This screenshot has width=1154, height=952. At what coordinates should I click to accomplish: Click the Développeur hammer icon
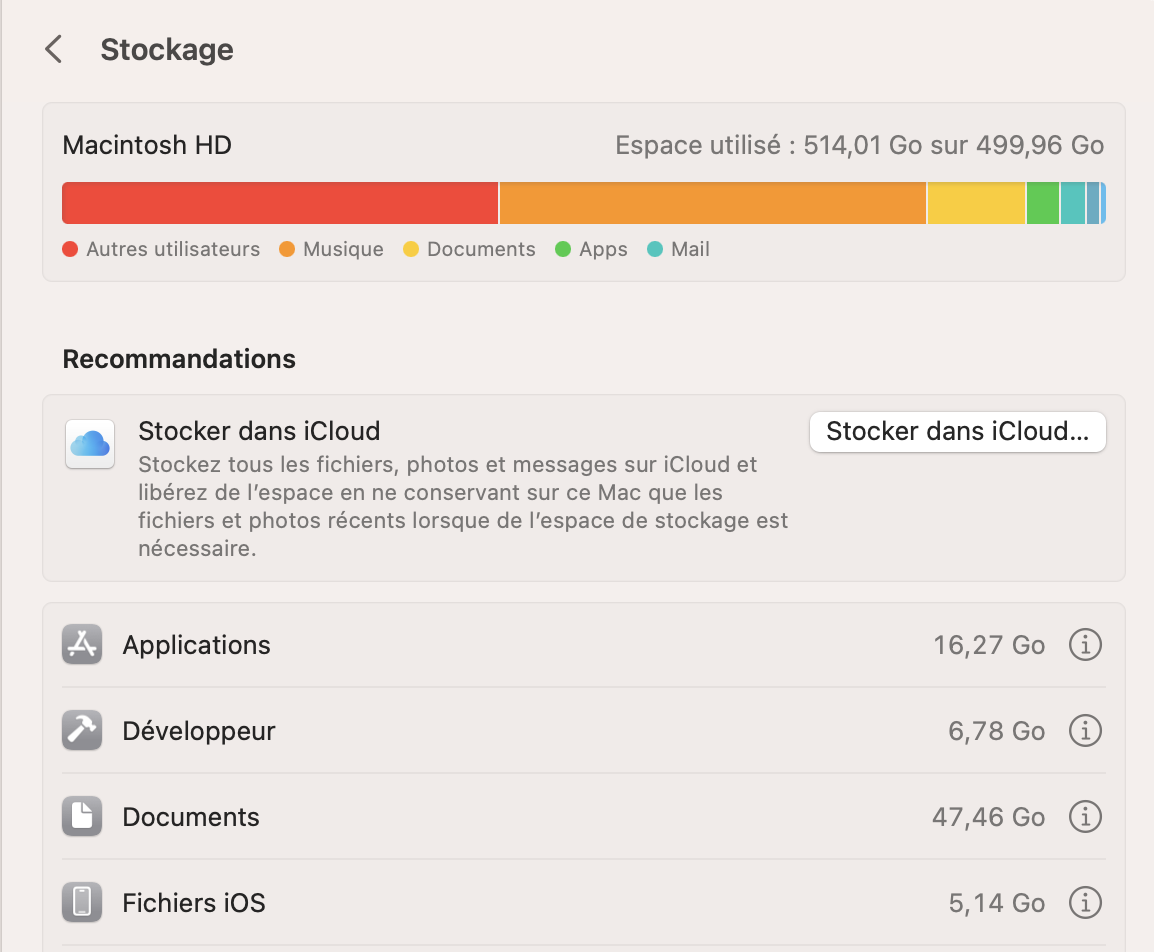[x=82, y=731]
